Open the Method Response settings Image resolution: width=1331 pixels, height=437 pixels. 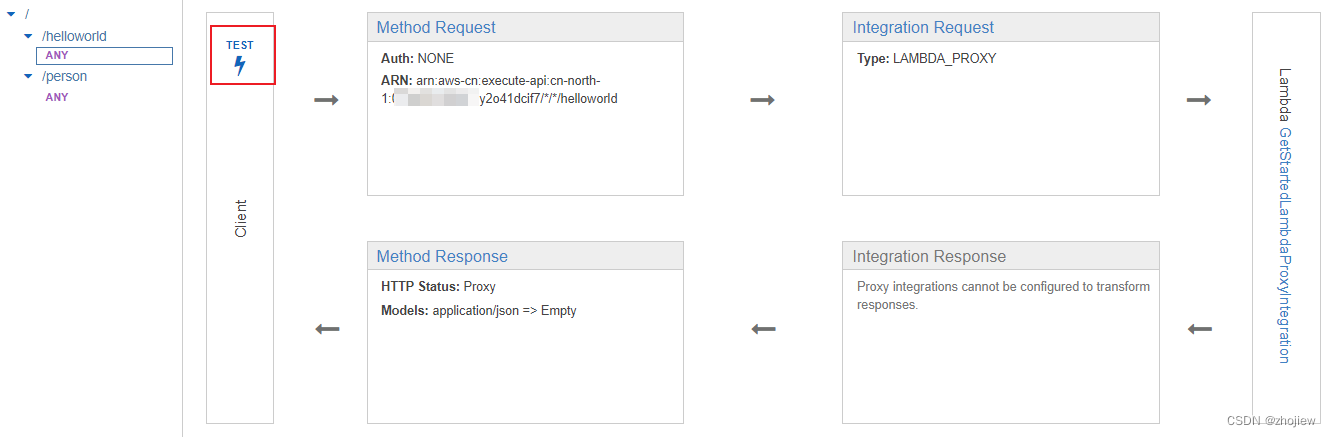click(x=442, y=257)
